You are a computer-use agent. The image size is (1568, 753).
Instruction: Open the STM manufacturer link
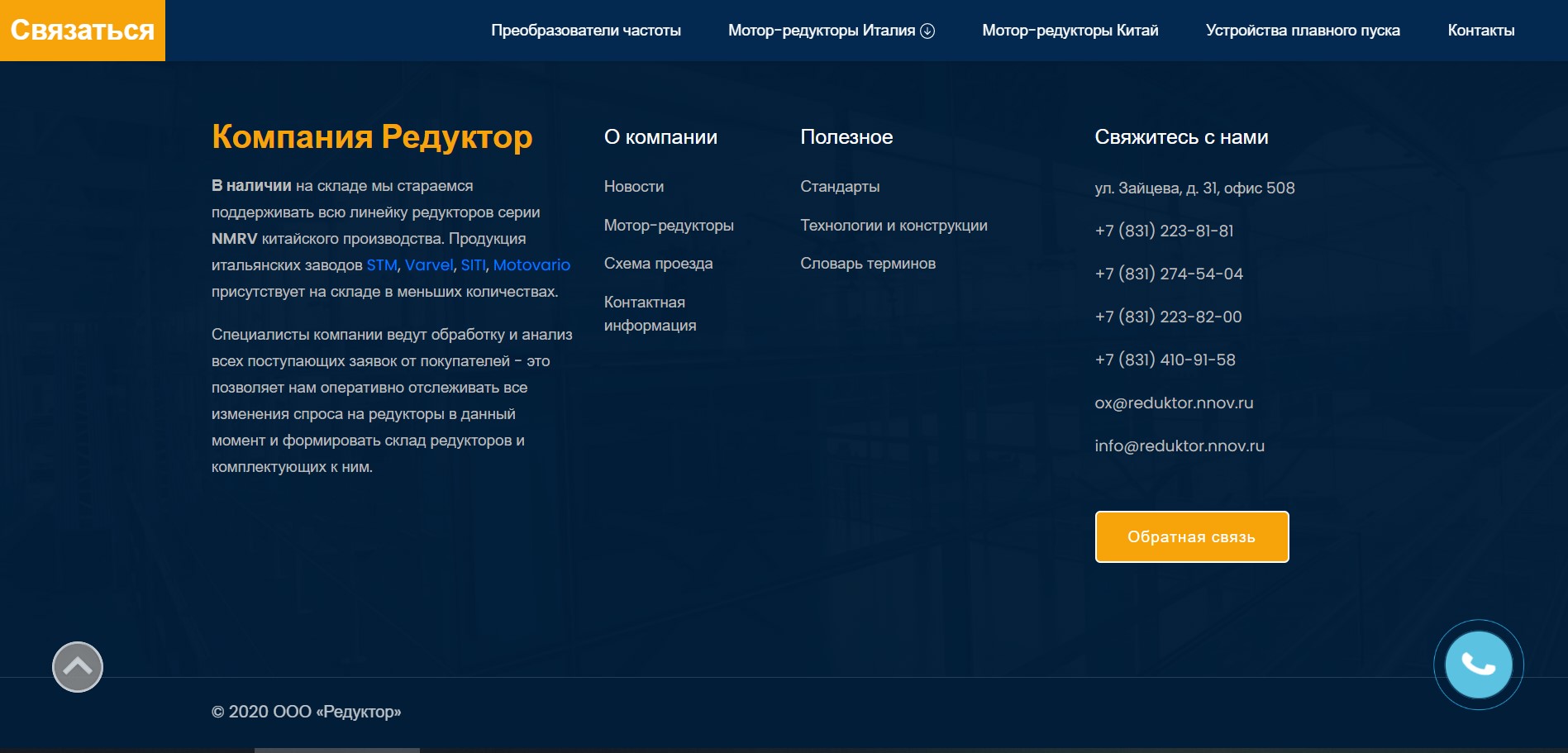click(382, 265)
